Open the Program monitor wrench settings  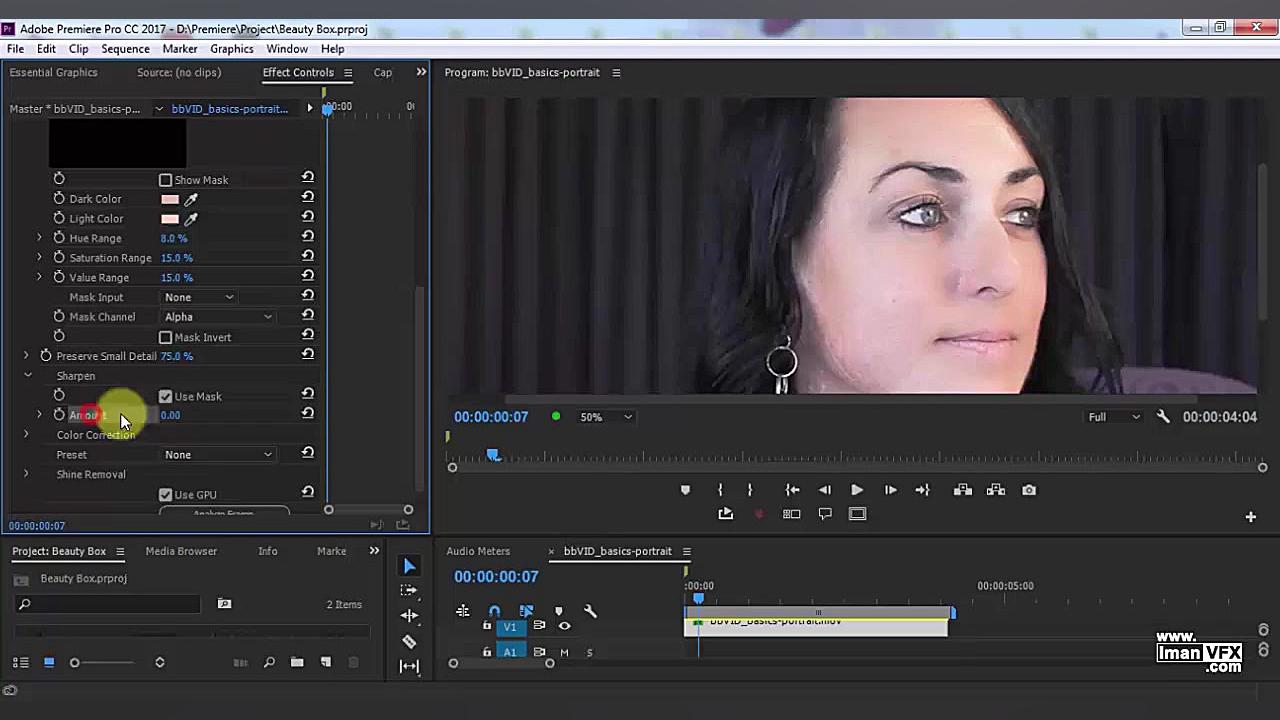point(1163,417)
